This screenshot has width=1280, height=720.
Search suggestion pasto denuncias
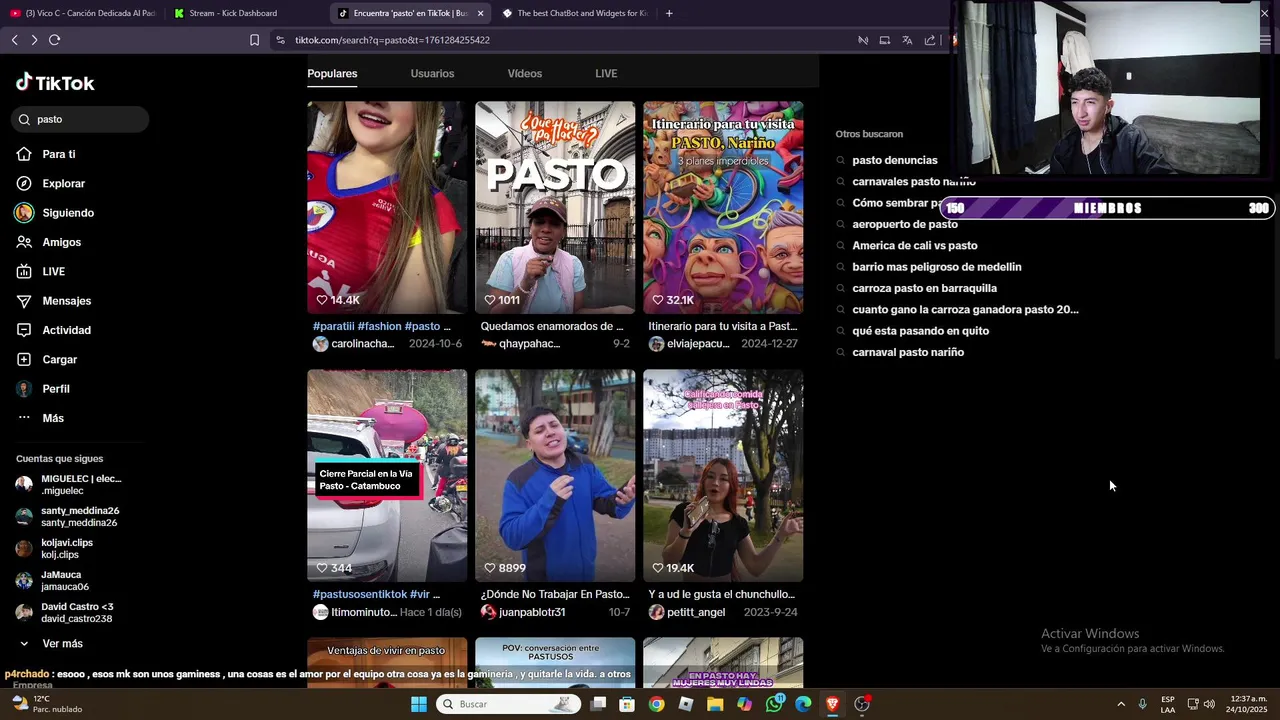coord(894,160)
